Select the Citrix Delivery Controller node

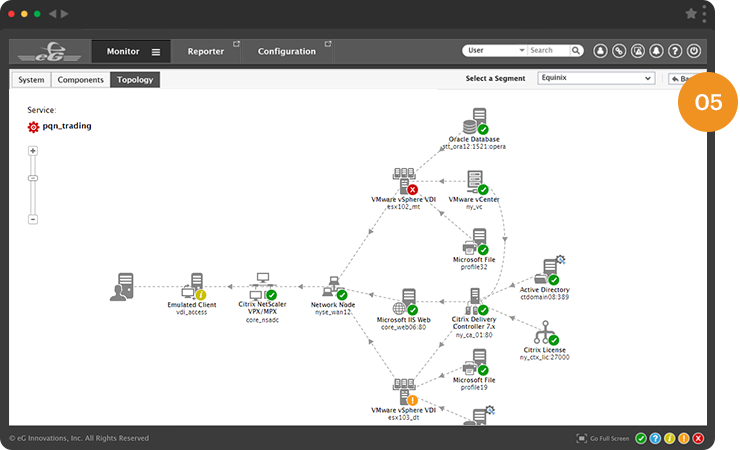[476, 302]
